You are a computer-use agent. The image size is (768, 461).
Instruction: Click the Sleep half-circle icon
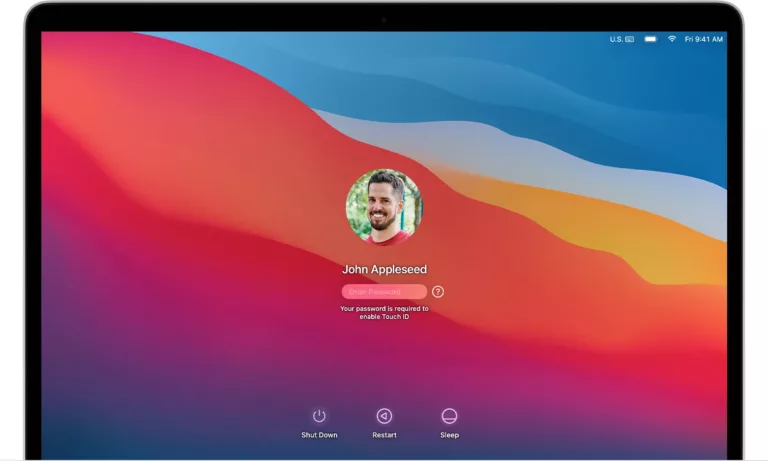[x=449, y=416]
